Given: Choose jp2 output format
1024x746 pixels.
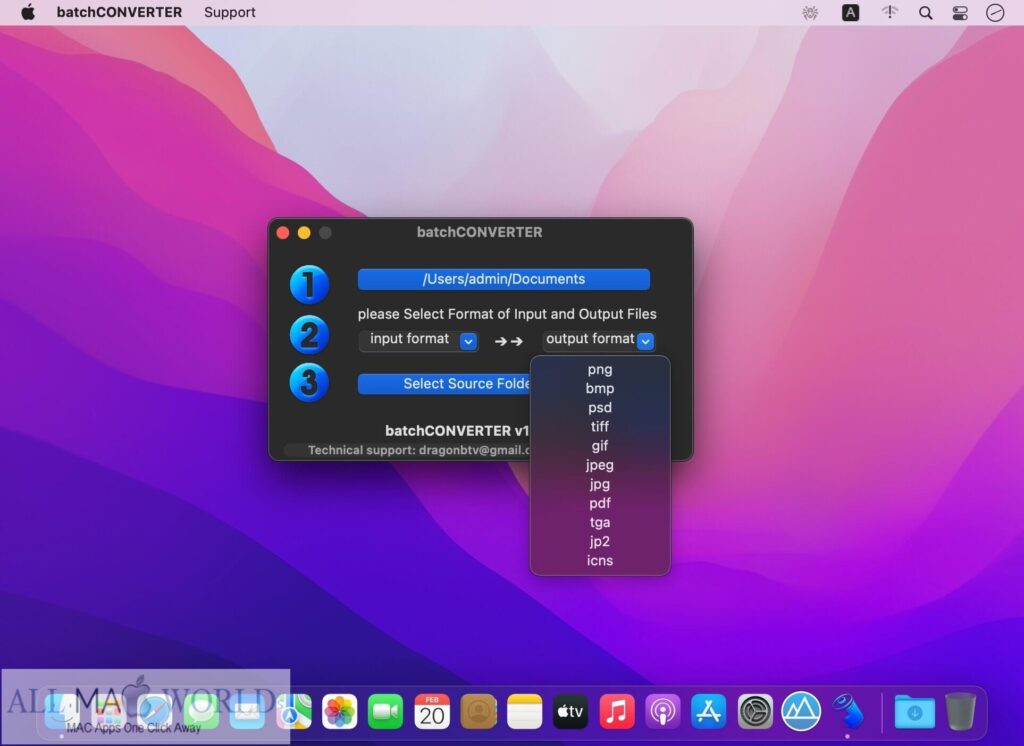Looking at the screenshot, I should 600,541.
